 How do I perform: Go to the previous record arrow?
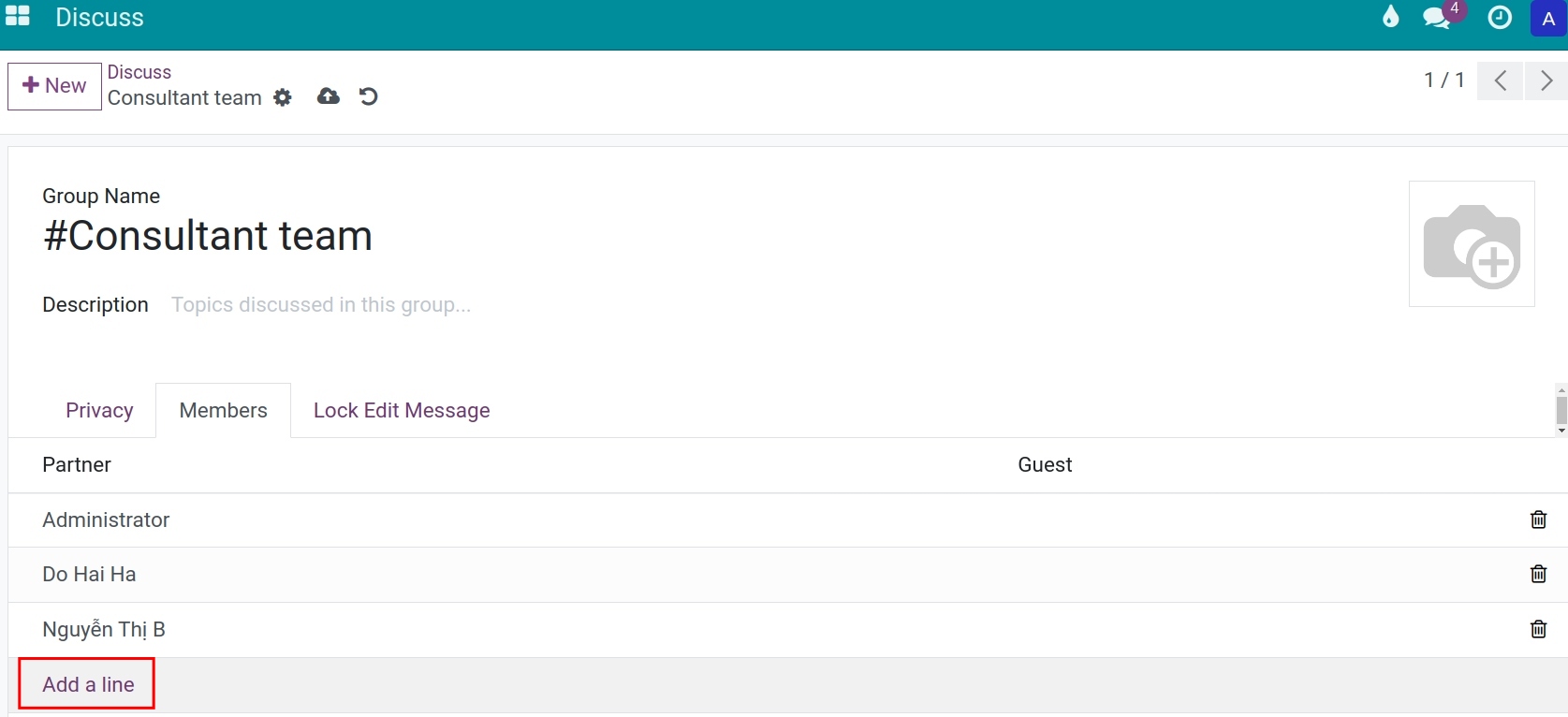[x=1500, y=80]
